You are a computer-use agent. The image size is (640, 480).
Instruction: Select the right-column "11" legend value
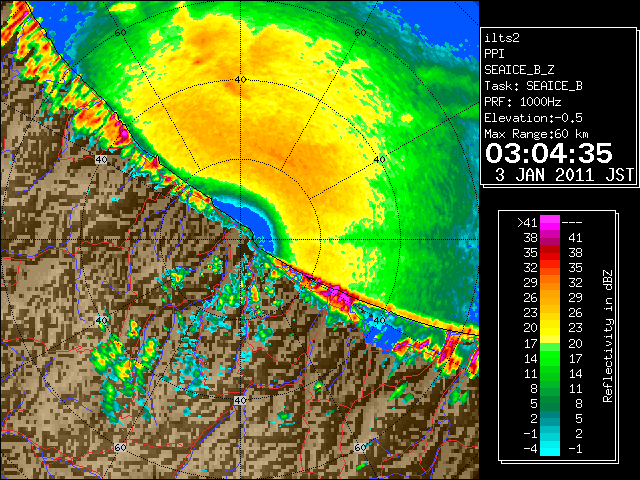[575, 388]
